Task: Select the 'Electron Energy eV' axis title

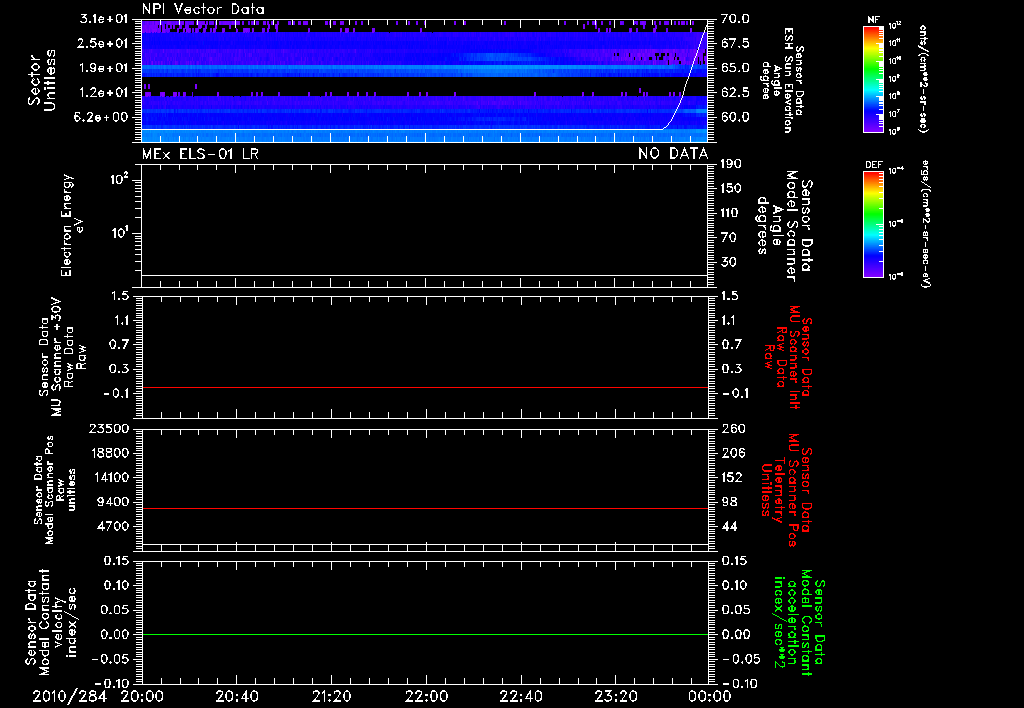Action: click(71, 225)
